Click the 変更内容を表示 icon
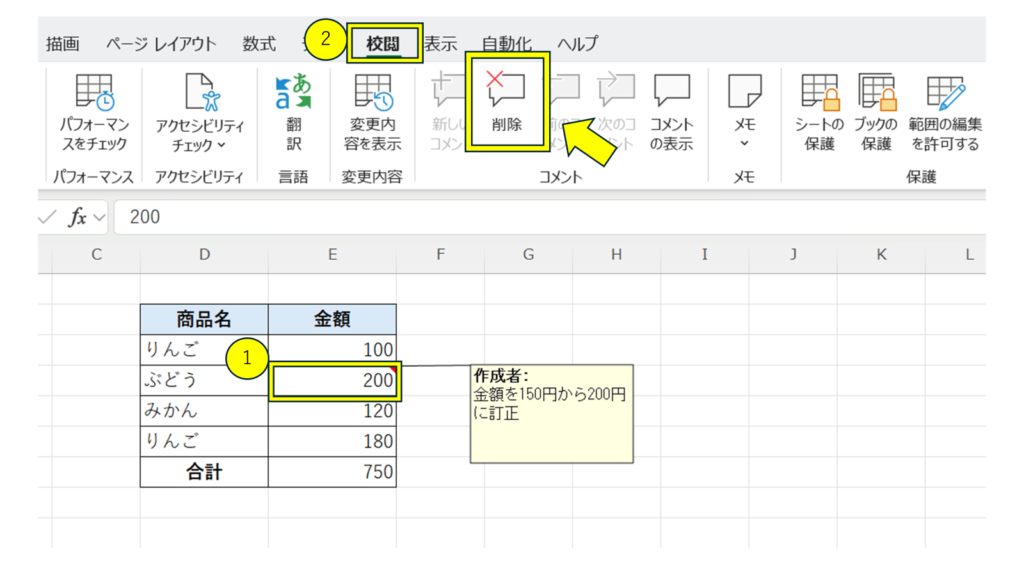 coord(375,97)
